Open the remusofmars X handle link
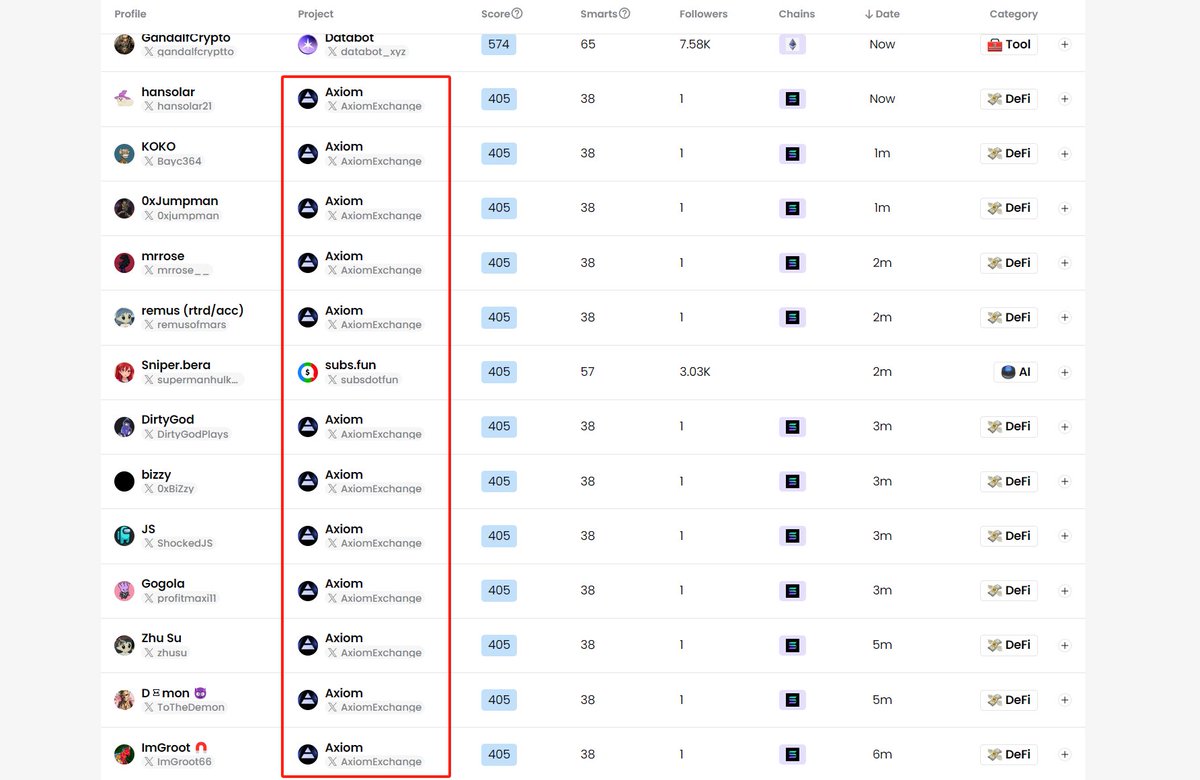This screenshot has height=780, width=1200. (x=184, y=325)
